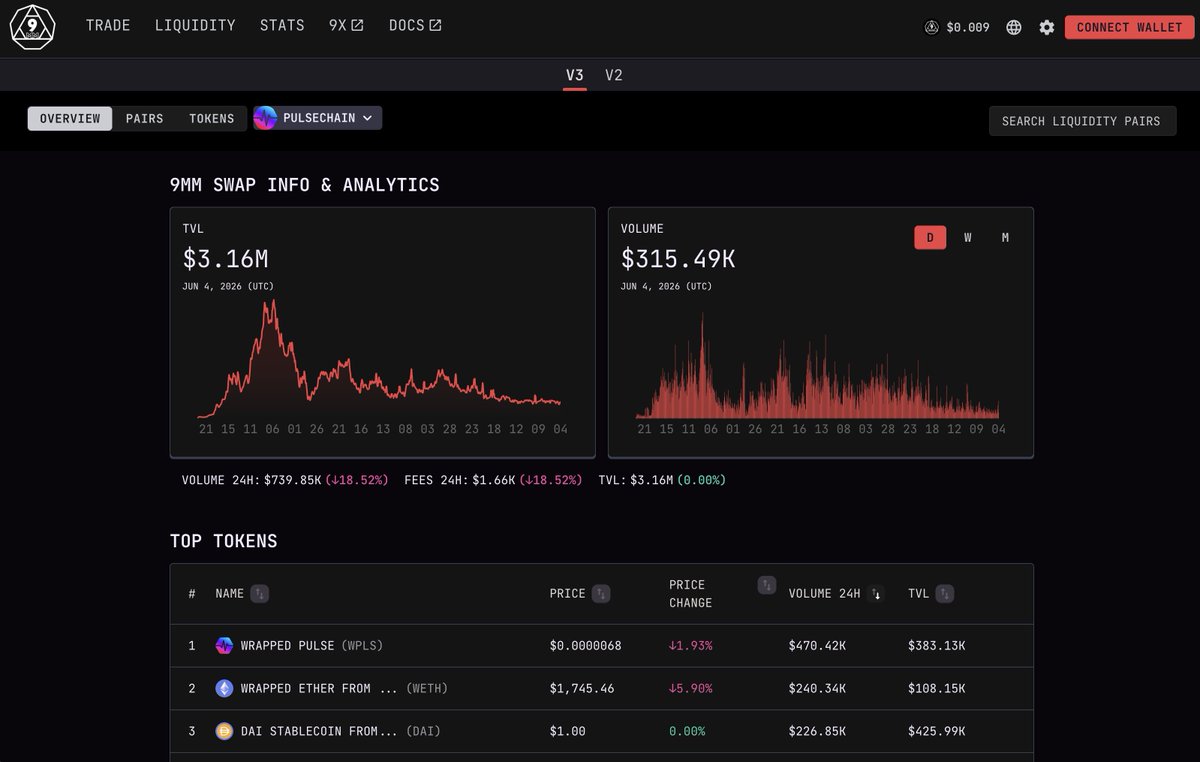Click the PulseChain network logo icon
This screenshot has width=1200, height=762.
coord(266,118)
